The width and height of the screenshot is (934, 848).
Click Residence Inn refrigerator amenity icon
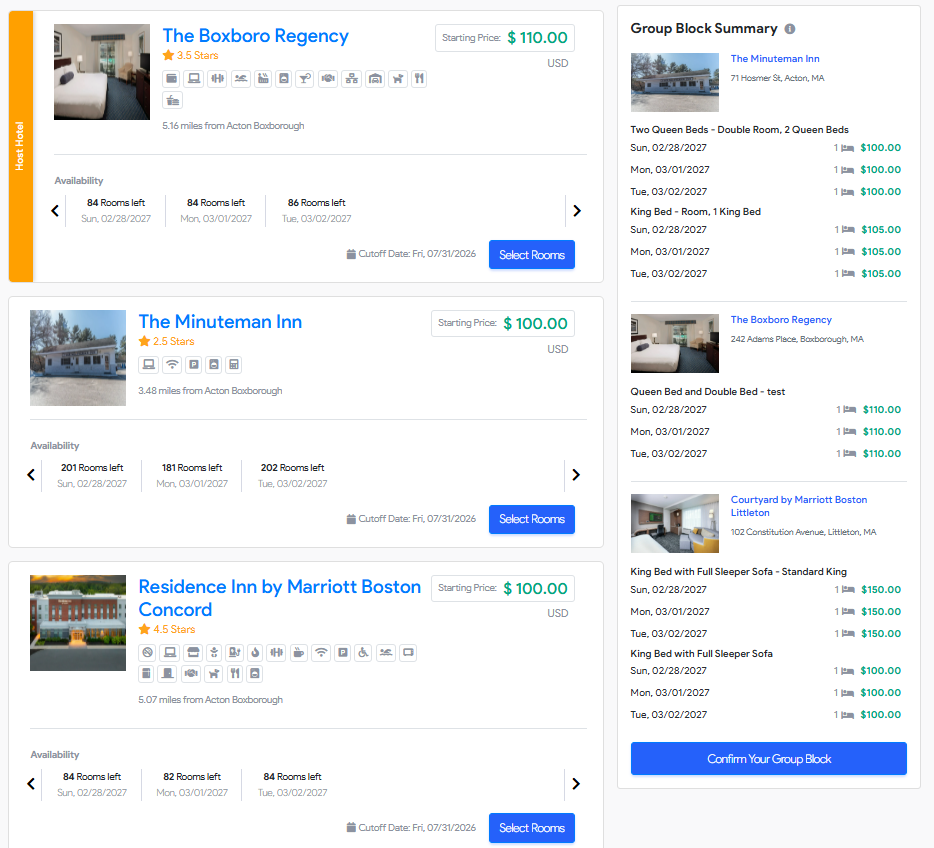[x=147, y=674]
